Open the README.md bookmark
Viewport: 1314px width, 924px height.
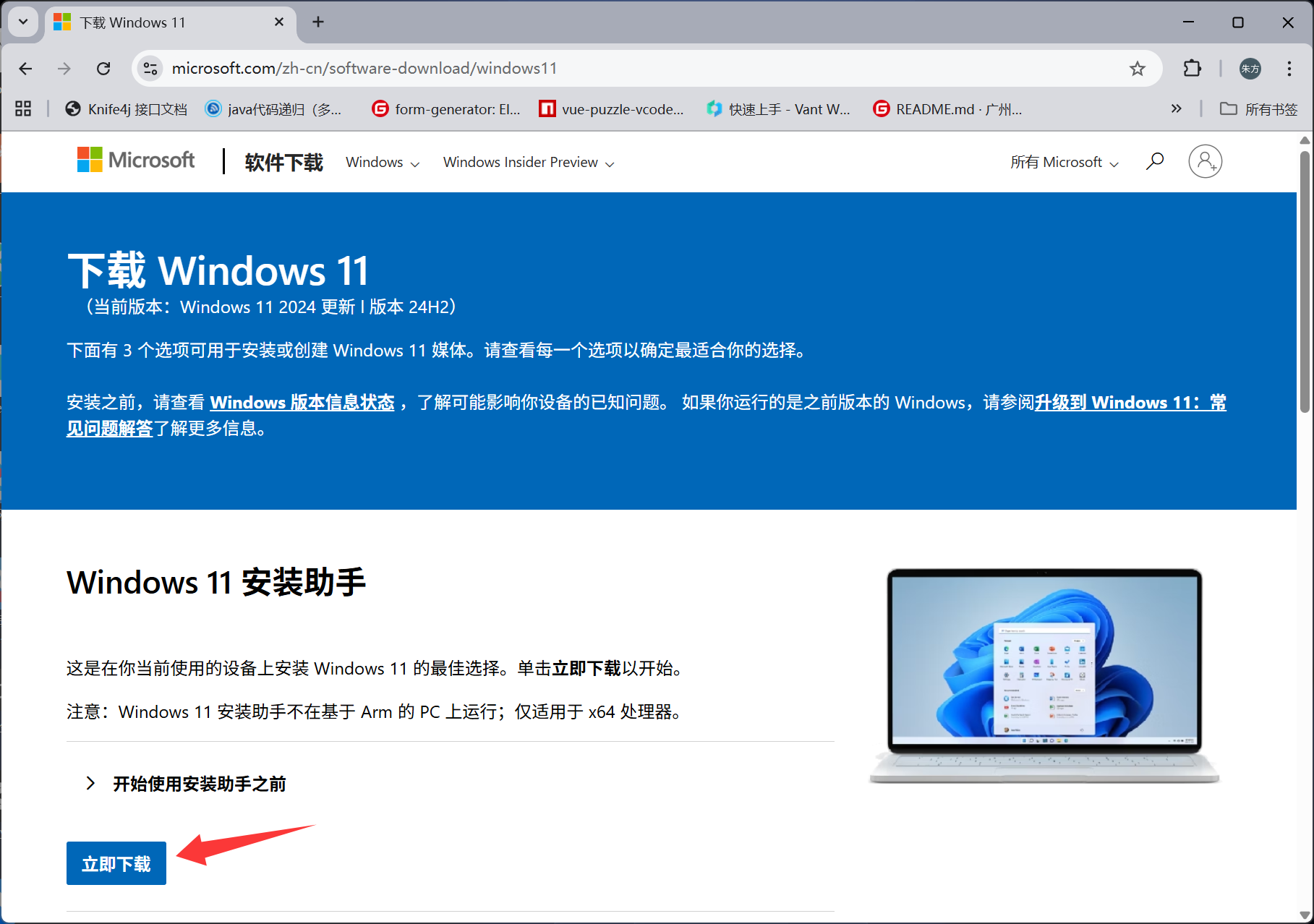pos(947,109)
